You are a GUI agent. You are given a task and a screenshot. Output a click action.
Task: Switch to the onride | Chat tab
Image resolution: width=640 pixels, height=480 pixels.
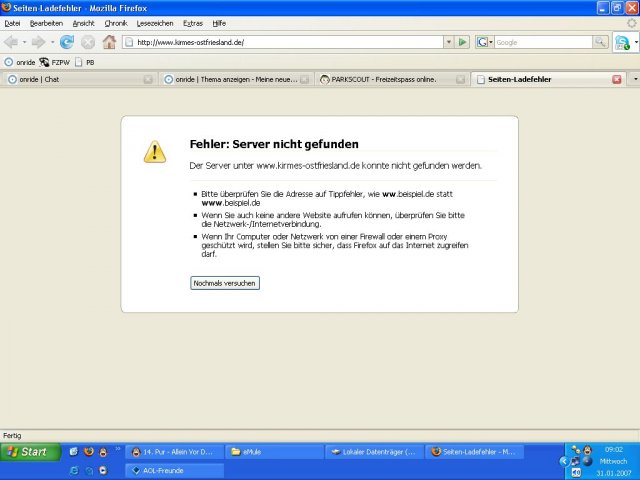(70, 79)
